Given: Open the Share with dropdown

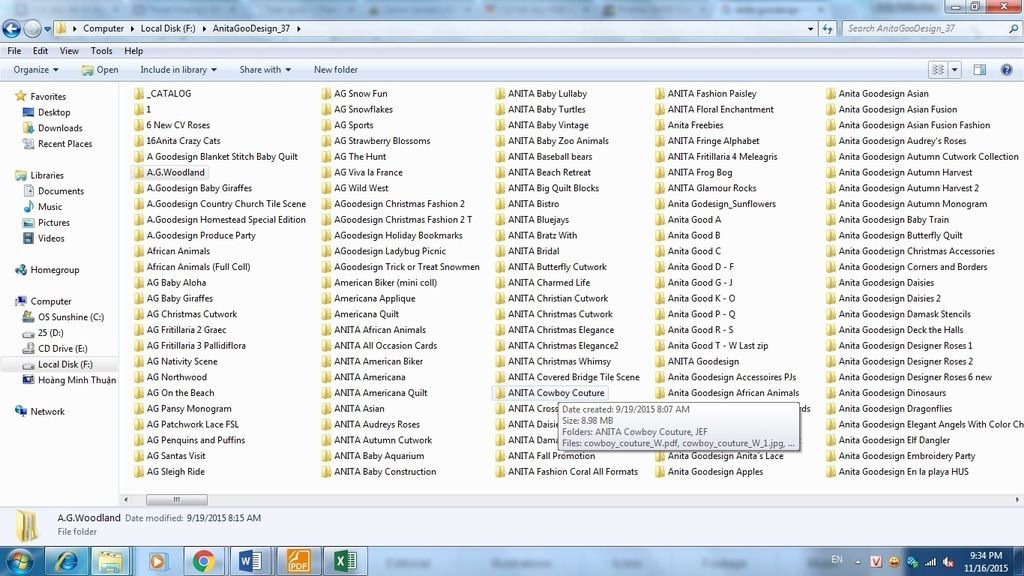Looking at the screenshot, I should click(265, 70).
